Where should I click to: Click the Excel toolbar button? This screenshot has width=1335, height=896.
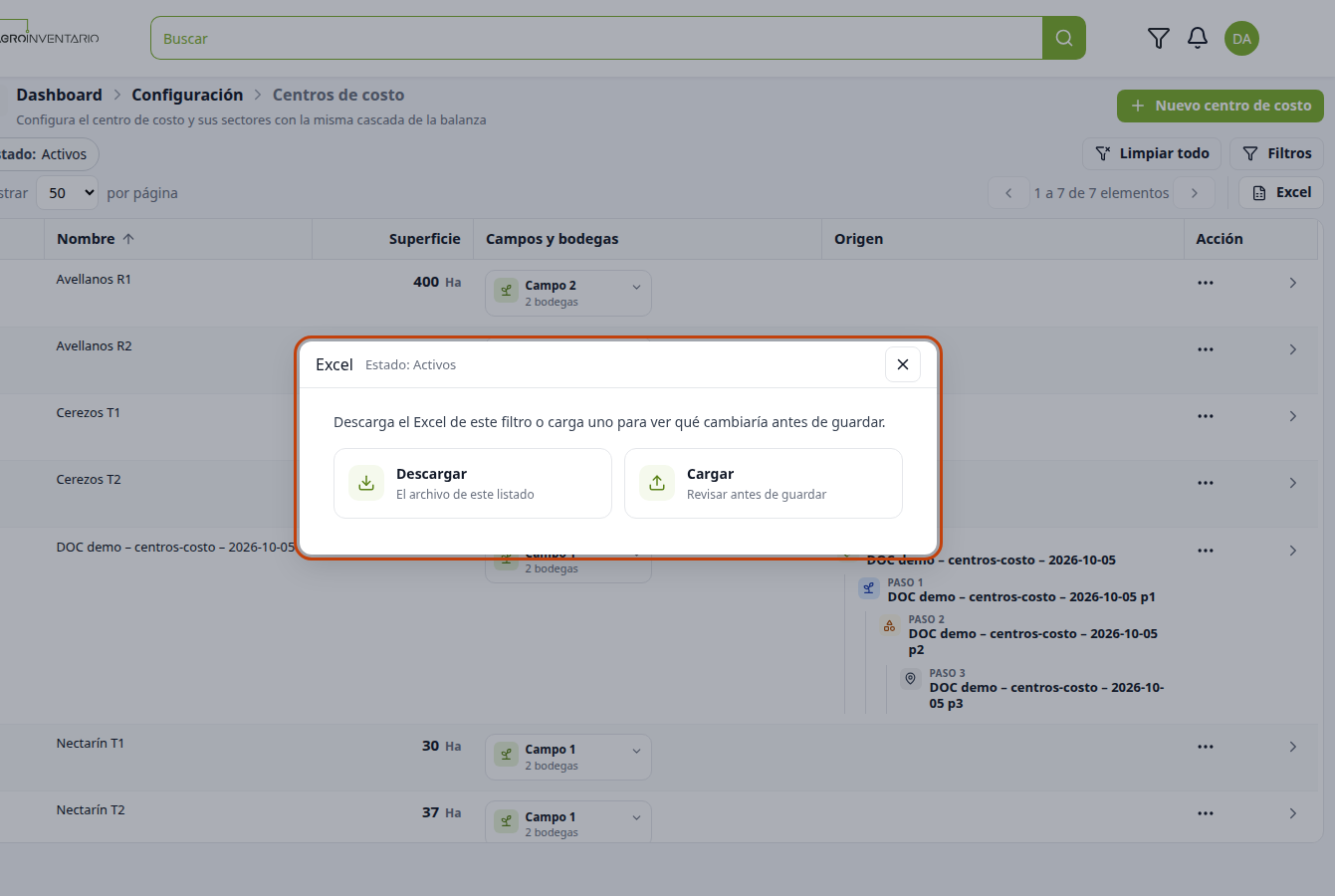coord(1281,192)
